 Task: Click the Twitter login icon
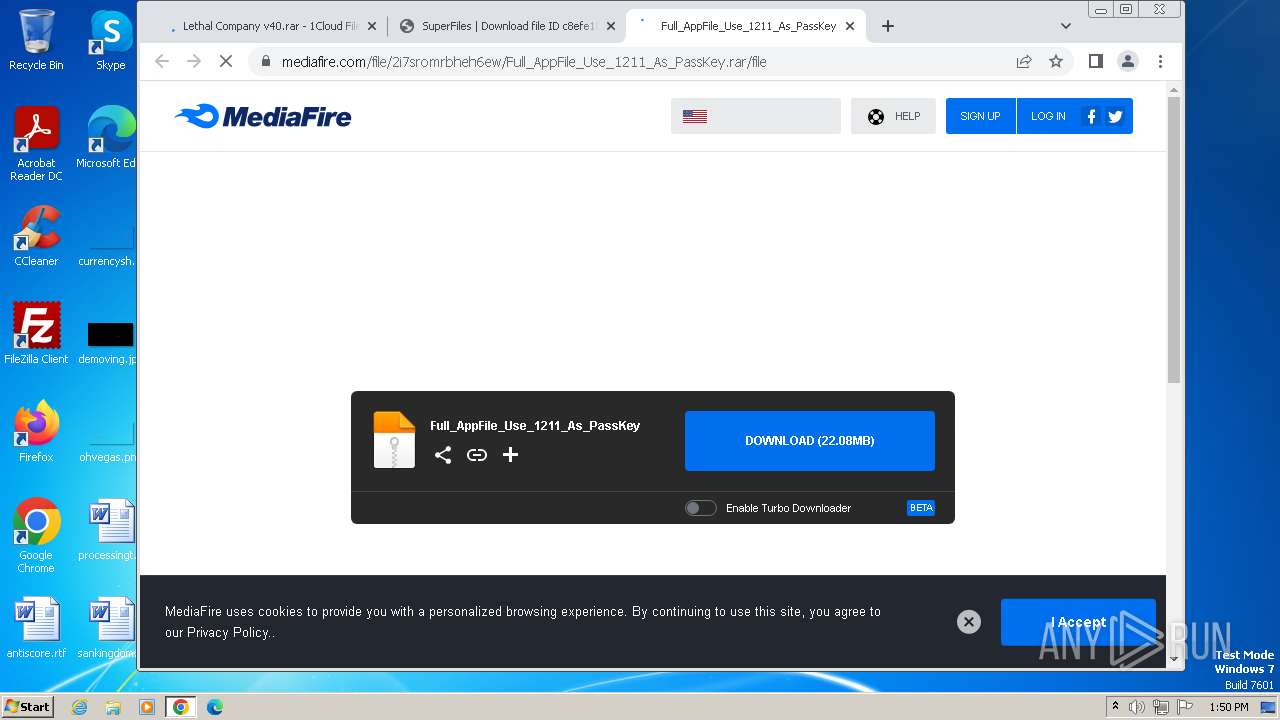(x=1115, y=116)
